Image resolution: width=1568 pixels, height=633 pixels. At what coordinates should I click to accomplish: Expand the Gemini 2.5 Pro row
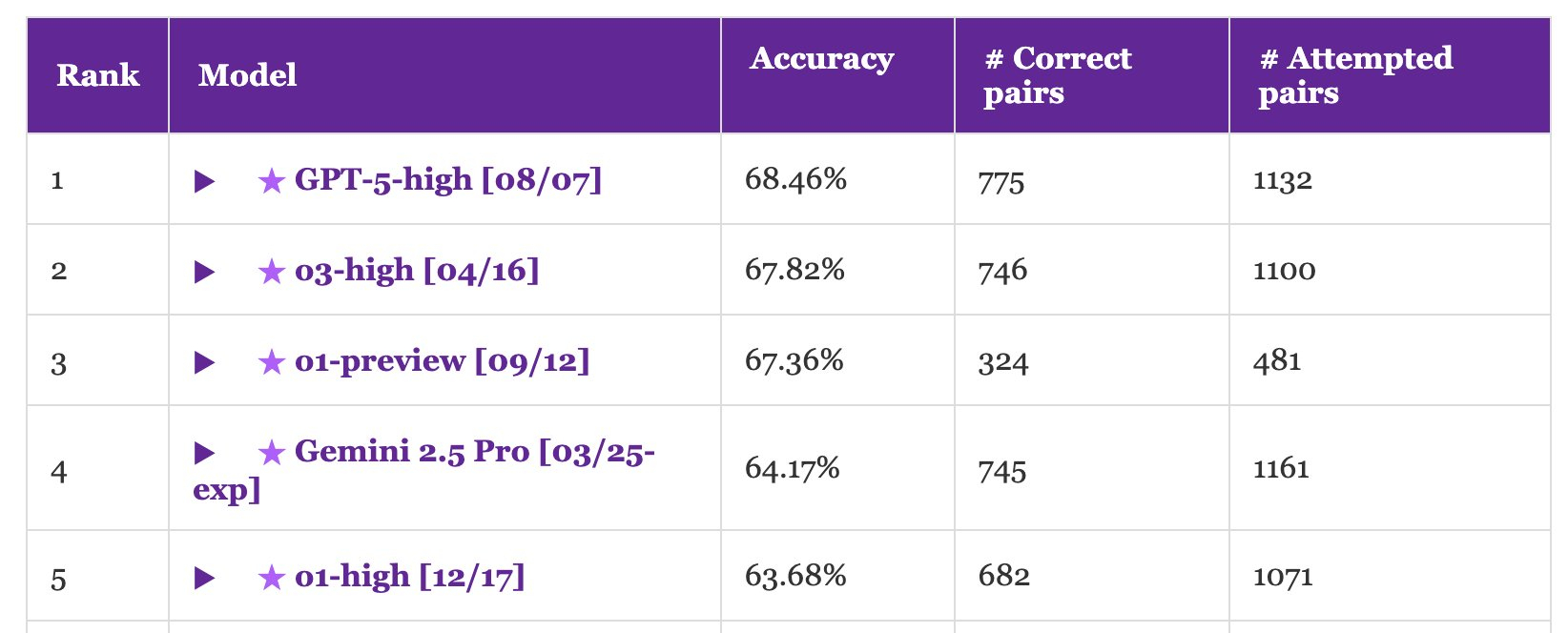[x=204, y=453]
